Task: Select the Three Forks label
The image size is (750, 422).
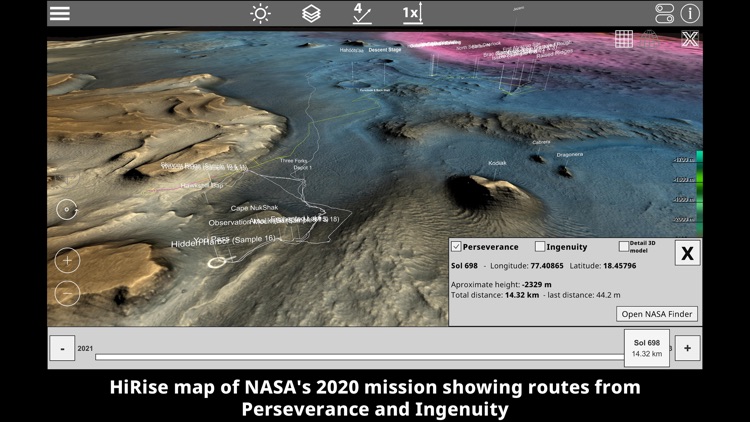Action: point(294,161)
